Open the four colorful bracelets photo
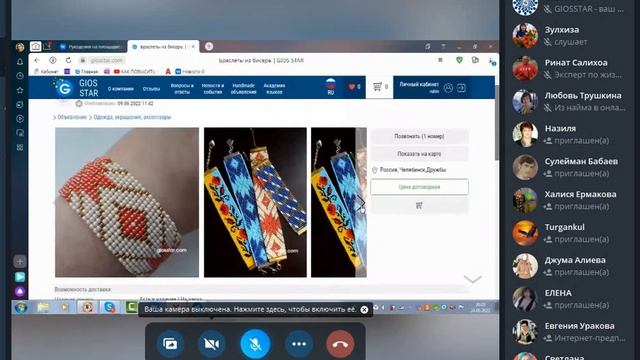This screenshot has height=360, width=640. pyautogui.click(x=255, y=202)
